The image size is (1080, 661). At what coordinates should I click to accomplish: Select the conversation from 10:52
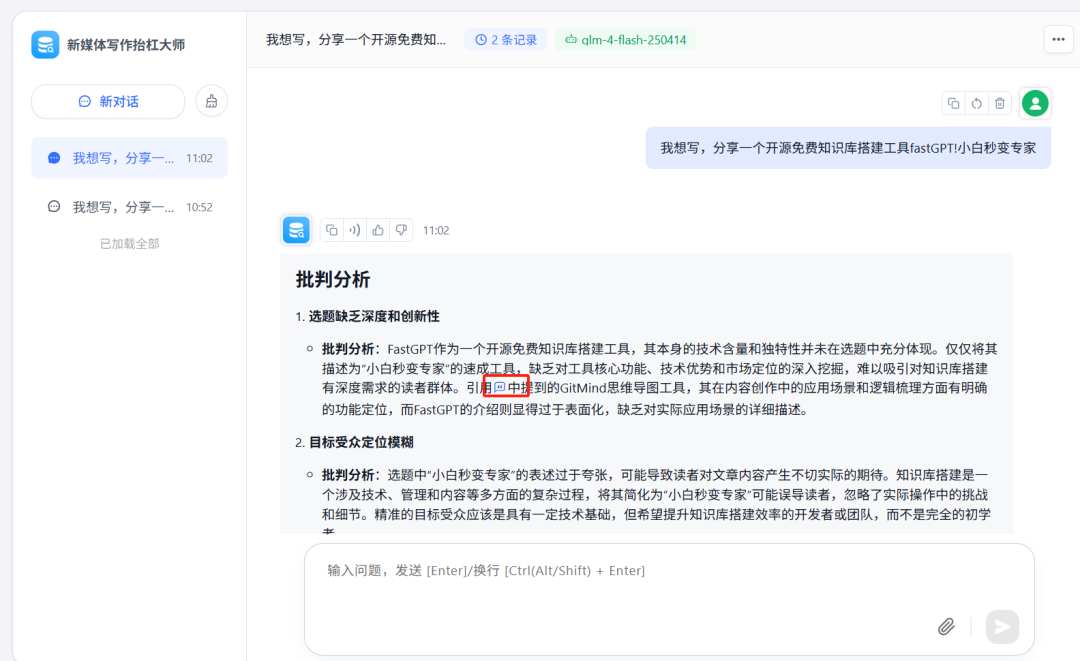tap(129, 207)
